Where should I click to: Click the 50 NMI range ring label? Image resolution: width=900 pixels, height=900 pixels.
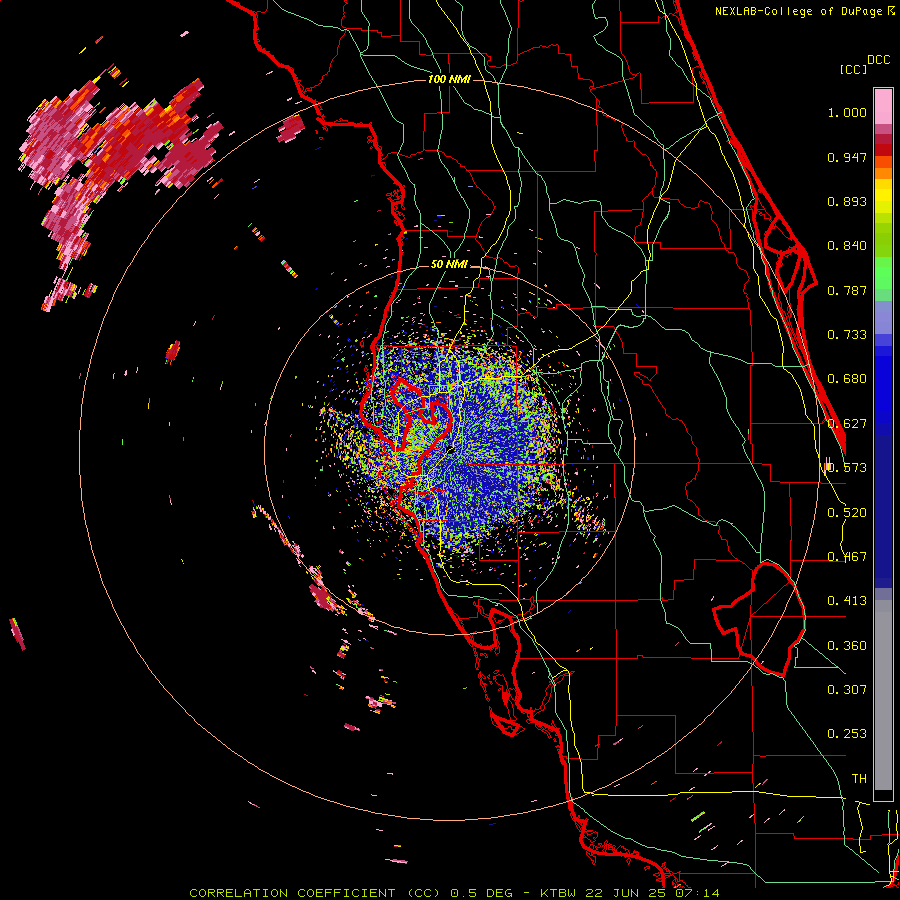point(449,264)
